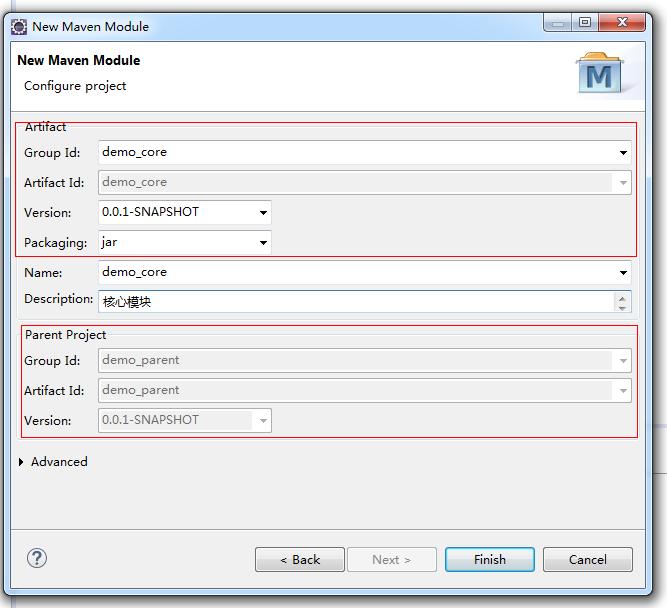Open the disabled Artifact Id dropdown arrow
667x608 pixels.
point(623,183)
